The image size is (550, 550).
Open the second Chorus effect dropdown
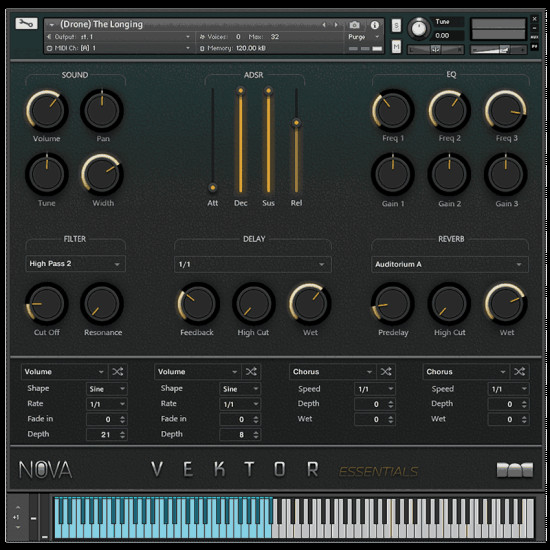466,371
